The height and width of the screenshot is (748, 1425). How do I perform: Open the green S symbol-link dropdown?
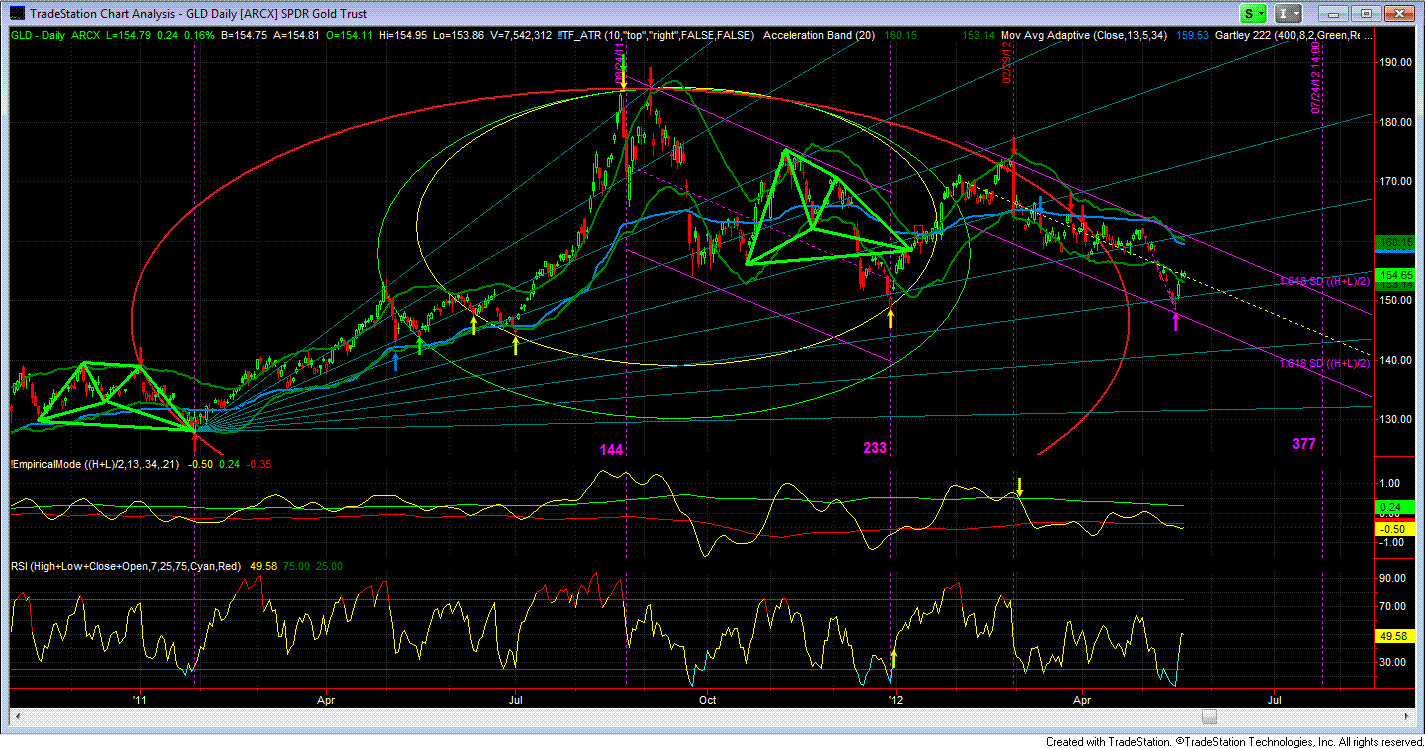tap(1254, 14)
